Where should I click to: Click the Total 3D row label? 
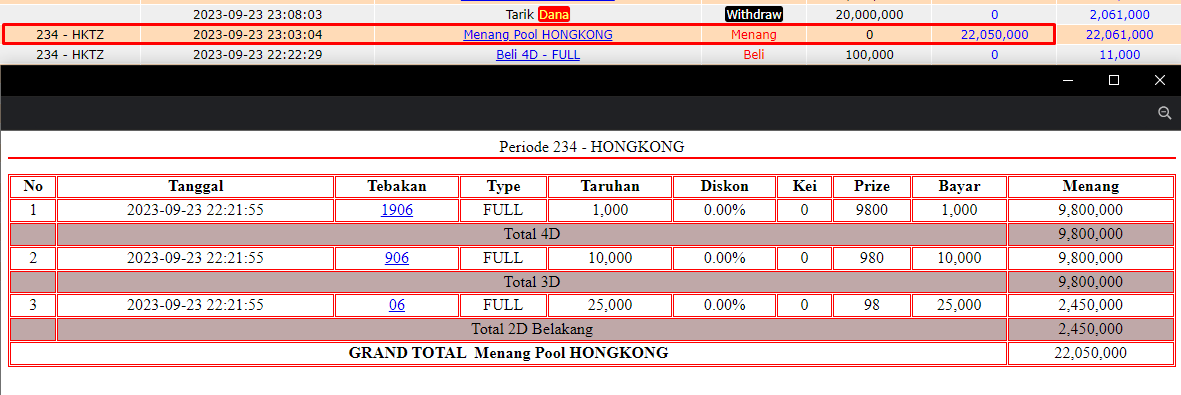(532, 282)
